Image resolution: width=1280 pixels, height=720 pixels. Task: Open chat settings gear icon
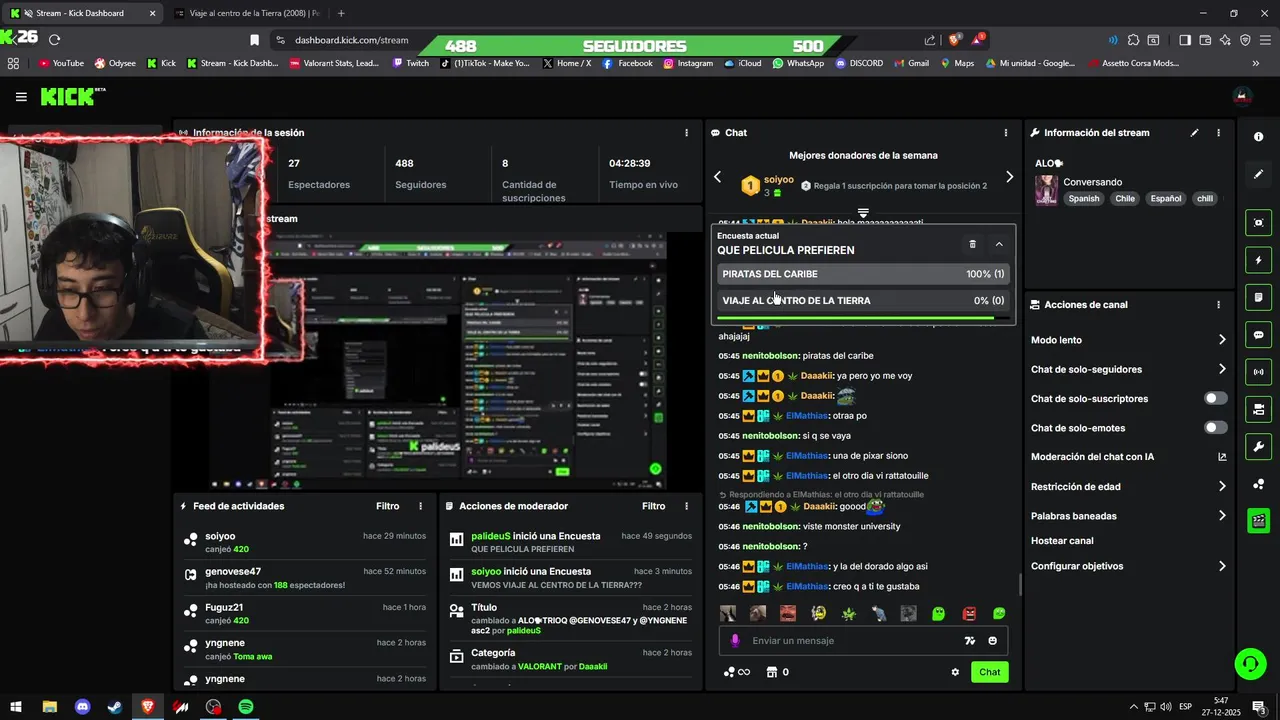point(955,672)
